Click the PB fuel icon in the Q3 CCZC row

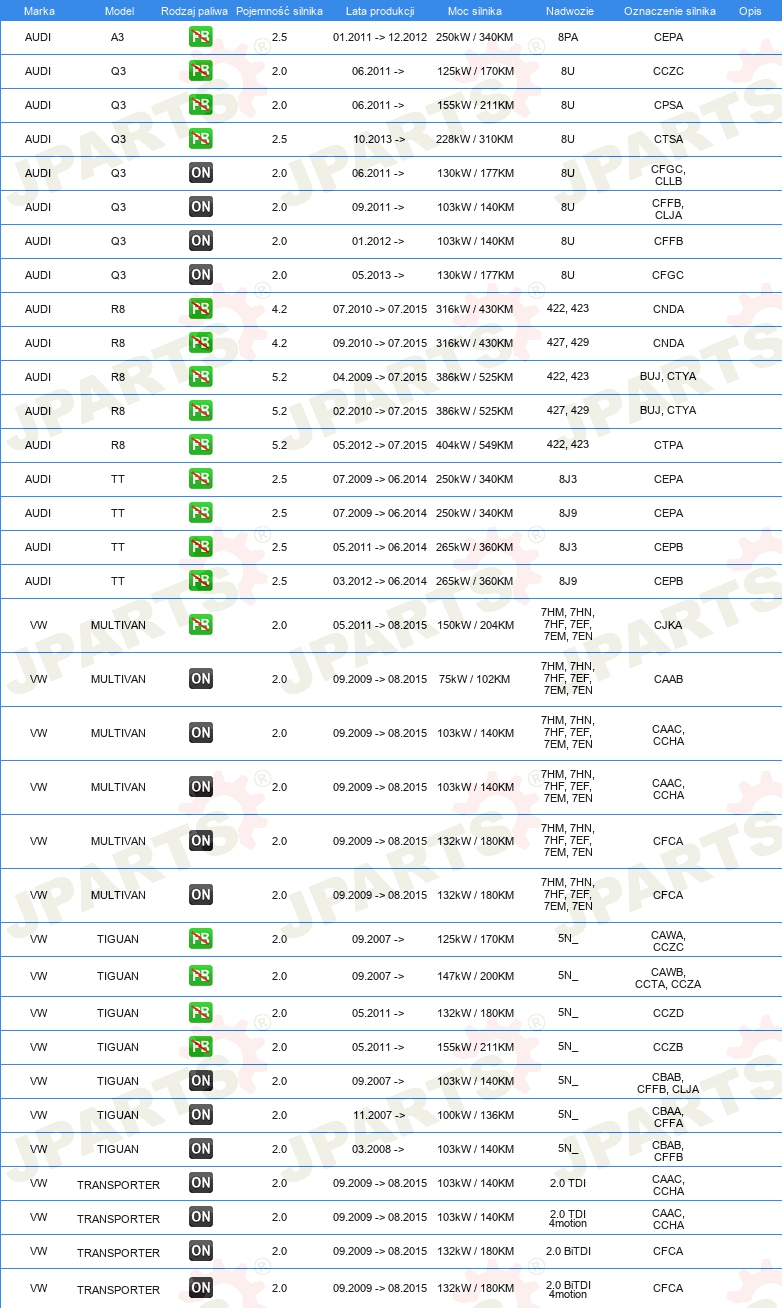click(x=201, y=71)
